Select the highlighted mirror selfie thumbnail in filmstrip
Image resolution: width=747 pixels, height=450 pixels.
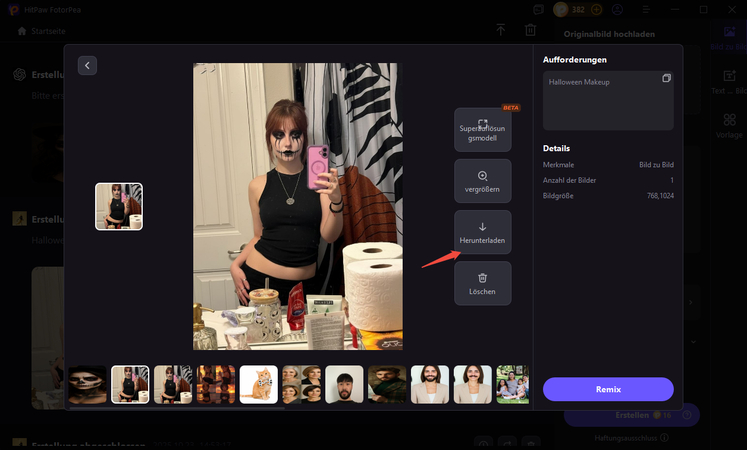130,384
